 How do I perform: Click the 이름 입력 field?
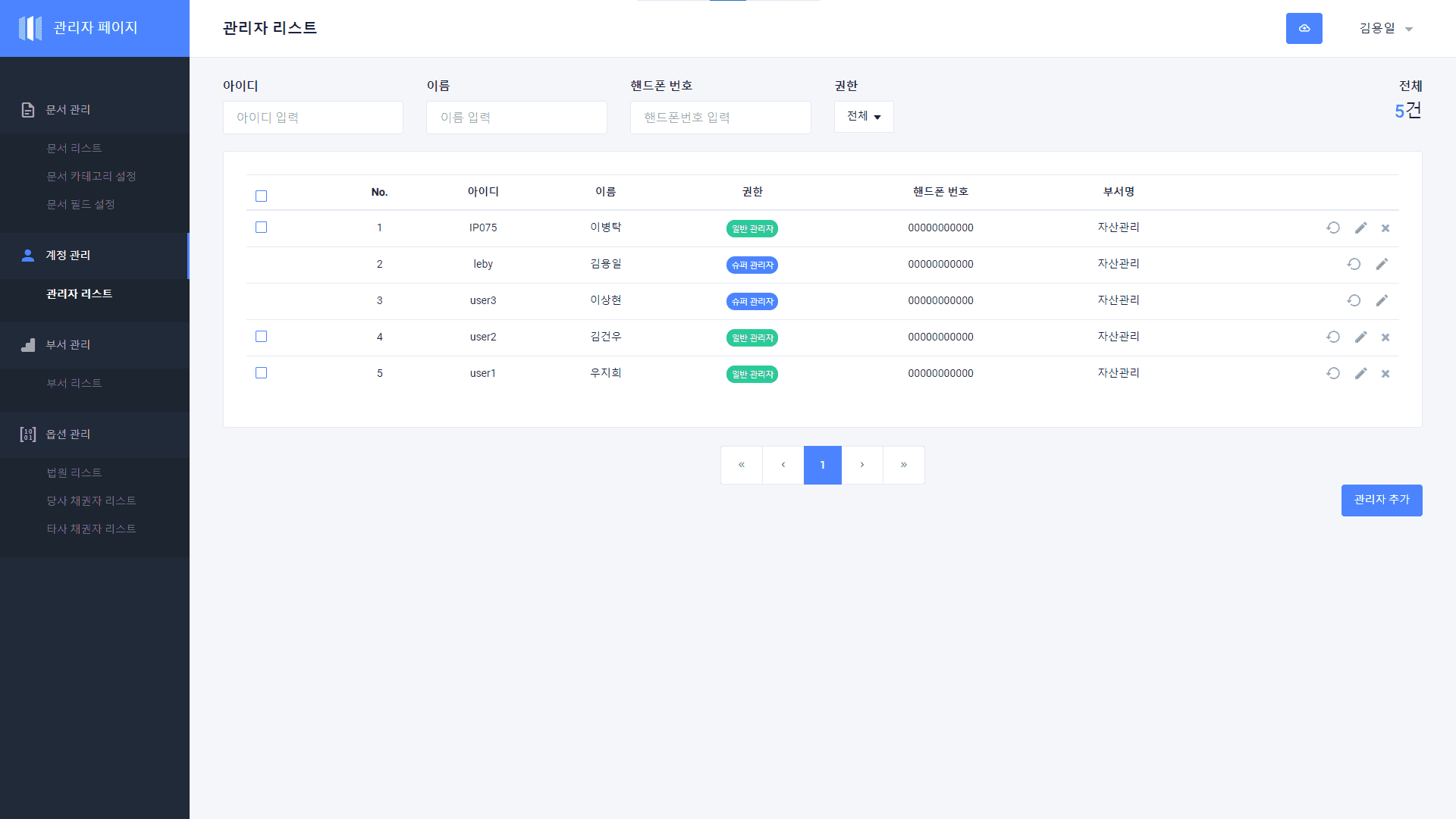click(516, 118)
